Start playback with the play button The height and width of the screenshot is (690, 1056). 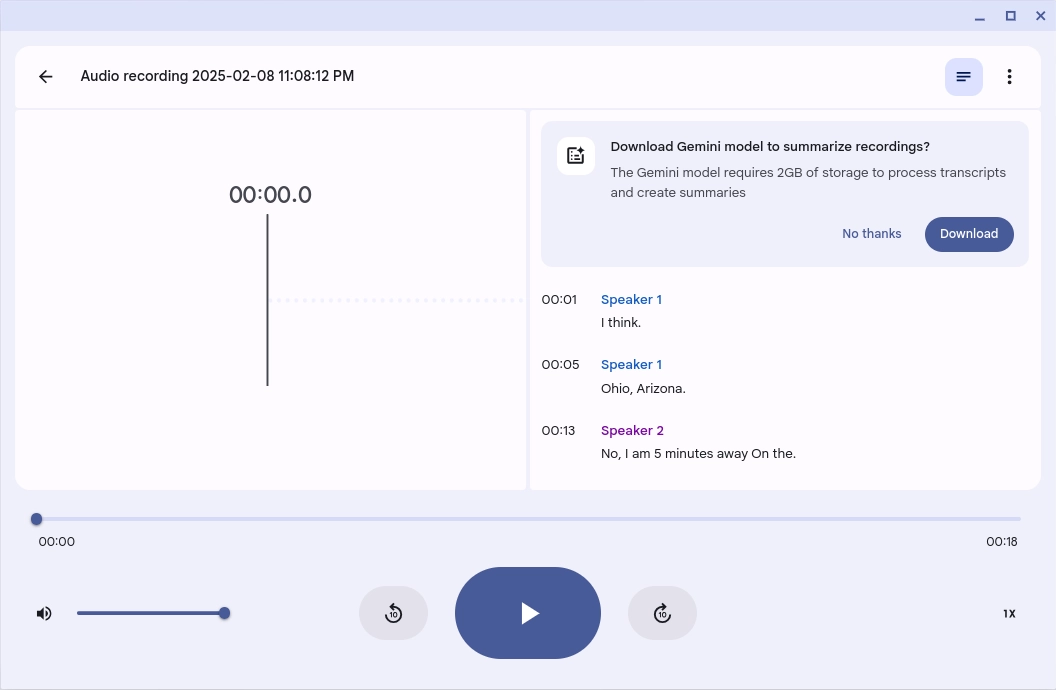(528, 613)
